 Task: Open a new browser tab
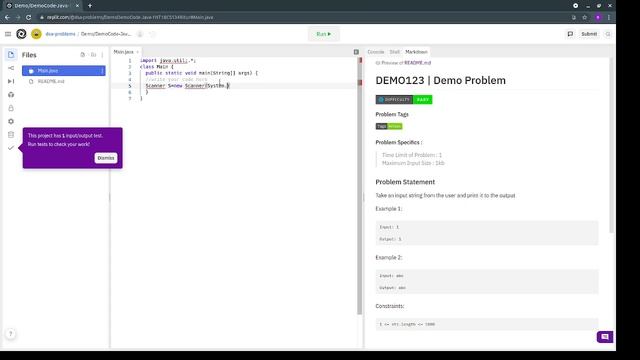pyautogui.click(x=90, y=6)
